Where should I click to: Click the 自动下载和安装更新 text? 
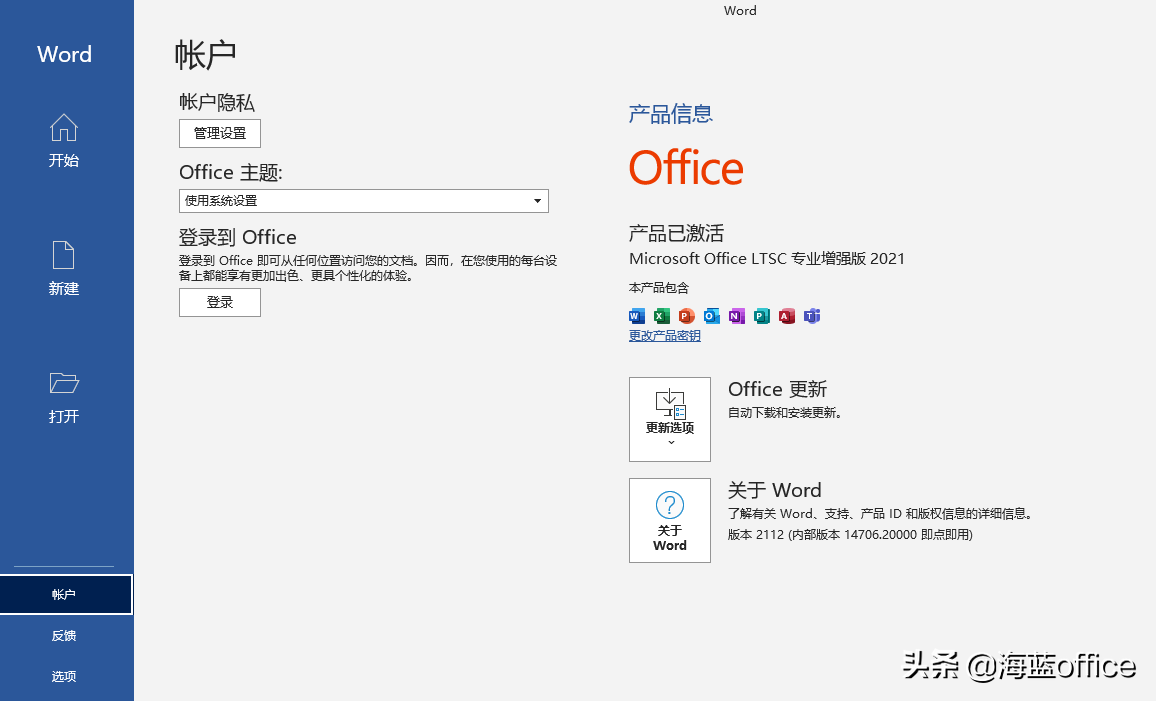pos(784,413)
